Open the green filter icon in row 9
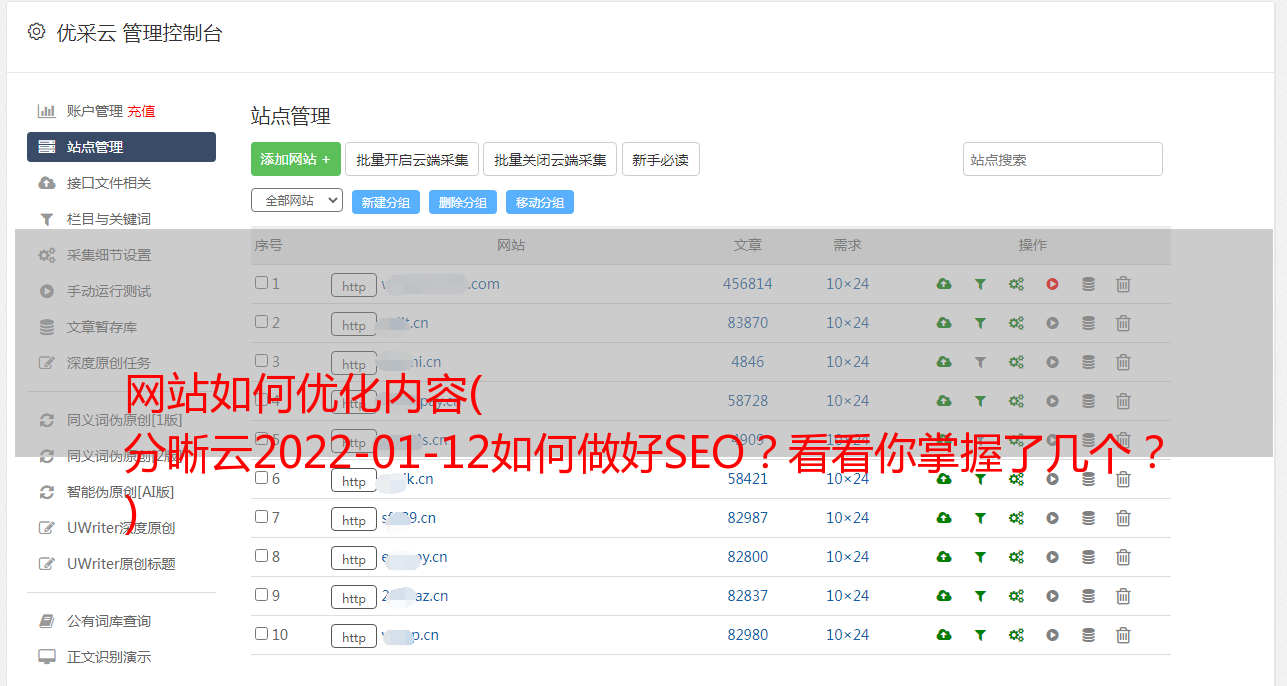This screenshot has width=1287, height=686. click(980, 596)
